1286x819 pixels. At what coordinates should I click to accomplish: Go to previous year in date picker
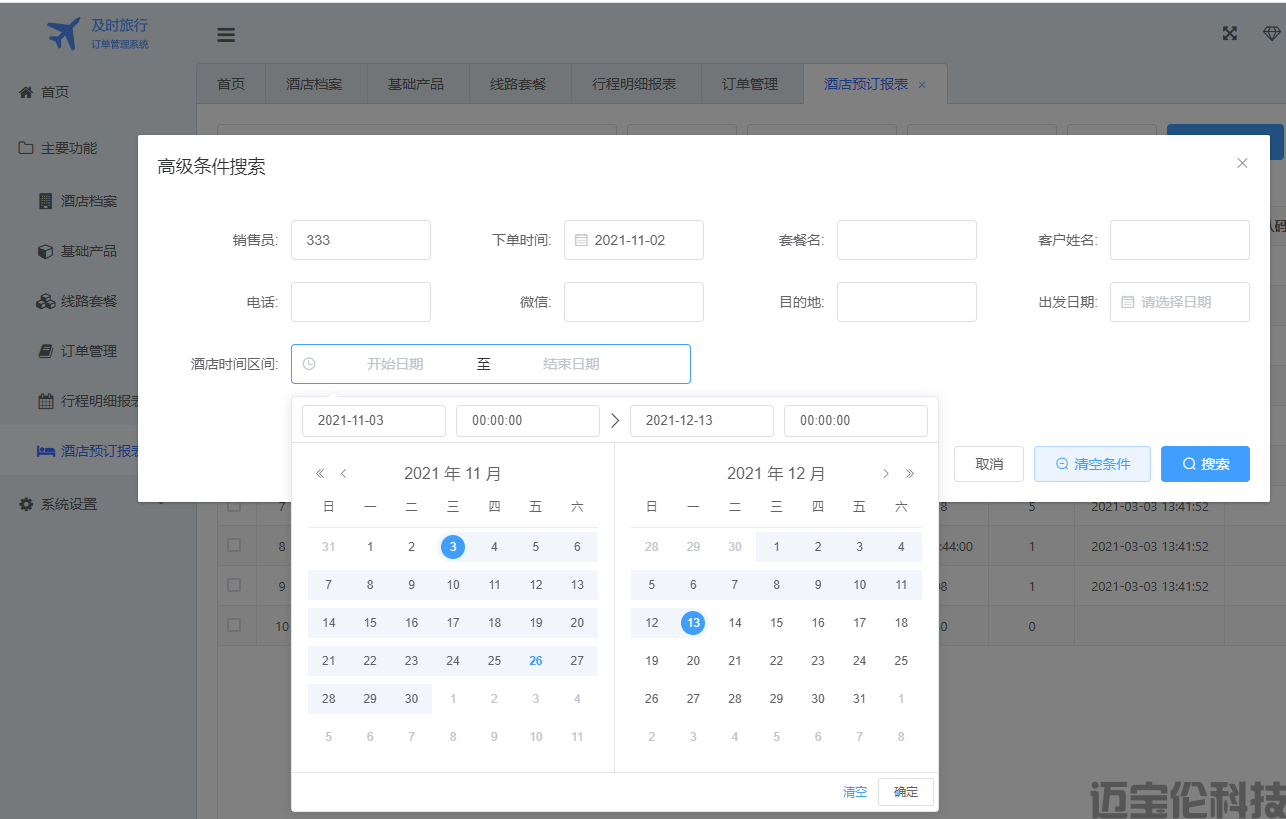click(x=320, y=474)
